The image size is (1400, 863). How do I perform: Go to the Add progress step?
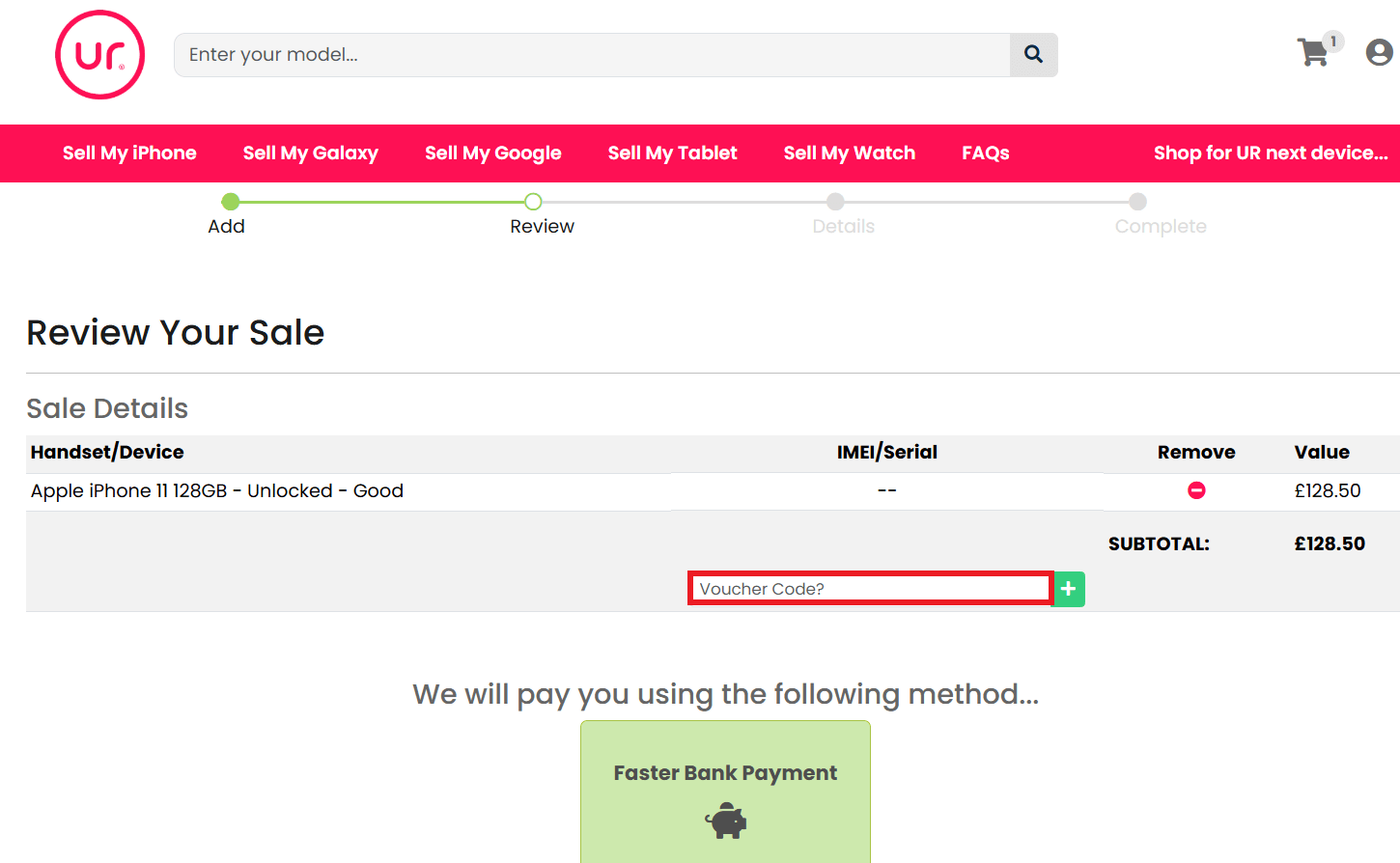point(227,214)
